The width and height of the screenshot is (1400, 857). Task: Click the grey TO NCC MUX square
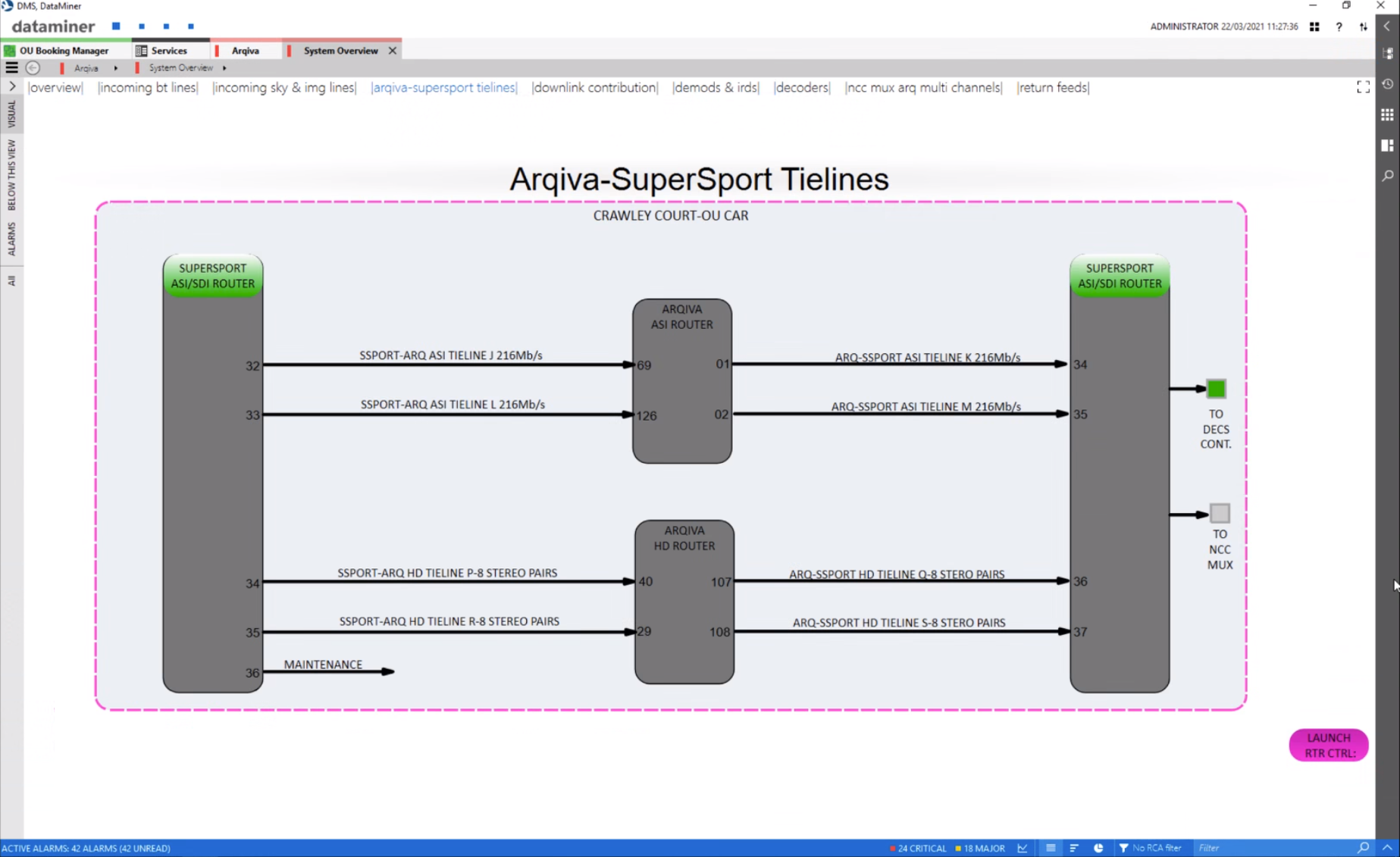[1220, 513]
